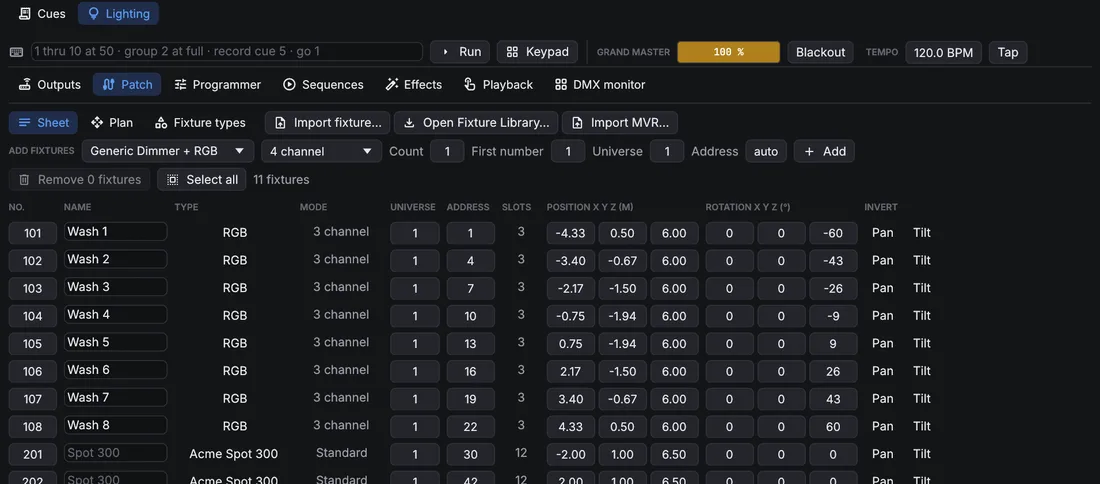Show the DMX monitor tab

point(600,84)
